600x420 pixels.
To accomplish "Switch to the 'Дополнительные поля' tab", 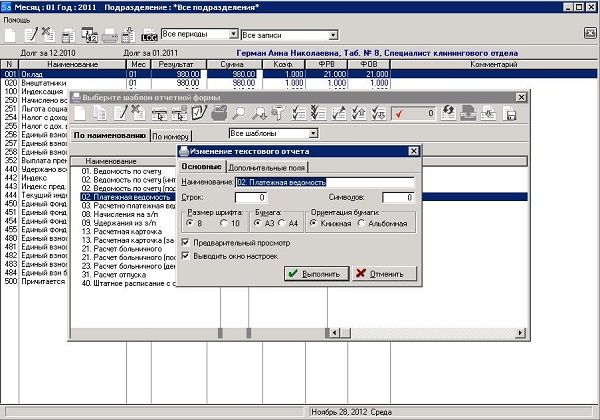I will tap(267, 167).
